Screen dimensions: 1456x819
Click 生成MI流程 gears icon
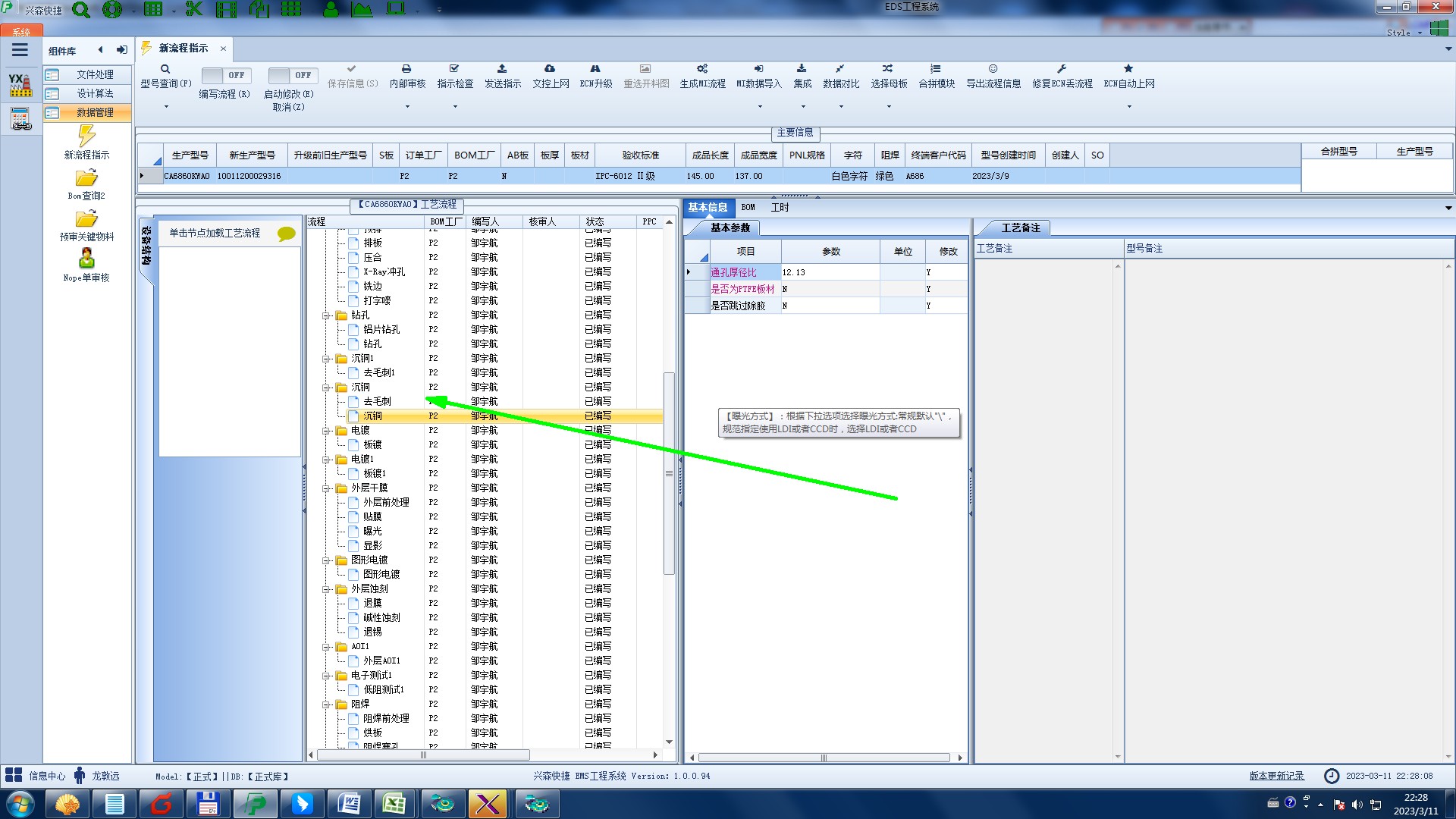tap(702, 69)
